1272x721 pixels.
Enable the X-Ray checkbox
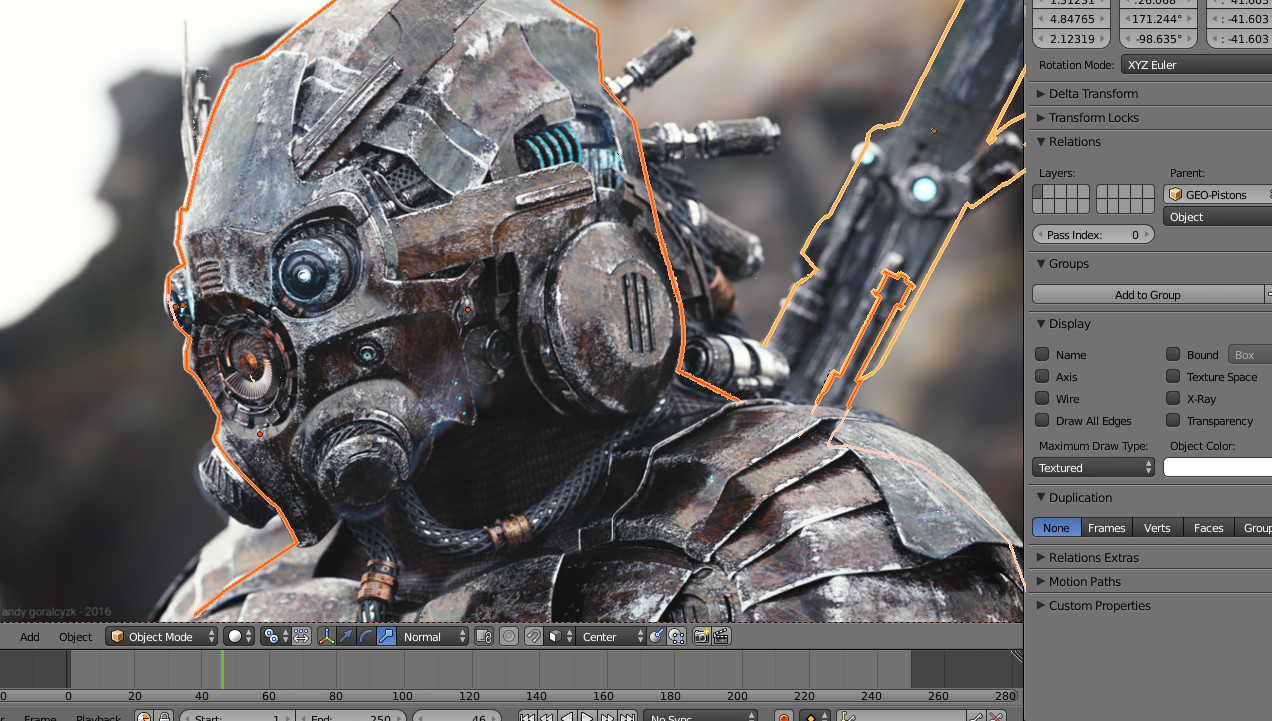pyautogui.click(x=1173, y=398)
